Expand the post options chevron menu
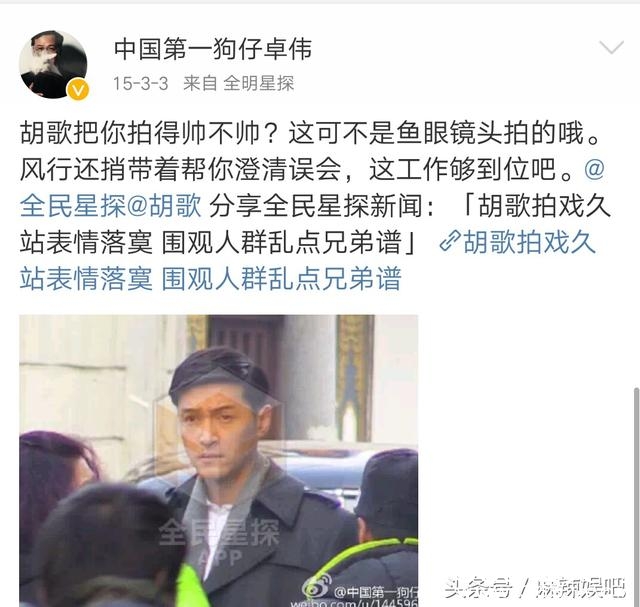Viewport: 640px width, 607px height. click(x=611, y=47)
